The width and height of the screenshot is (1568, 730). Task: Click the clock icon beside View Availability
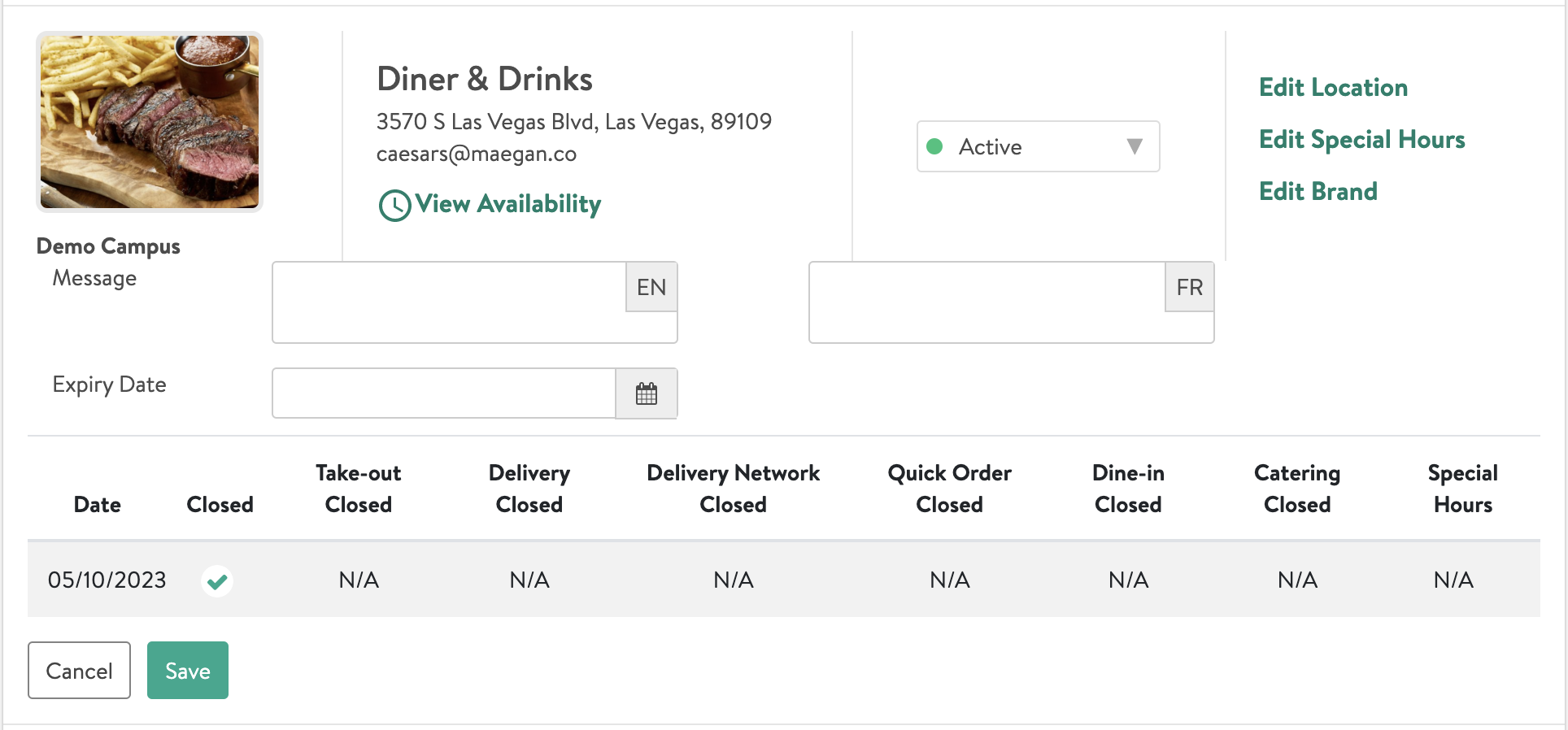coord(395,206)
